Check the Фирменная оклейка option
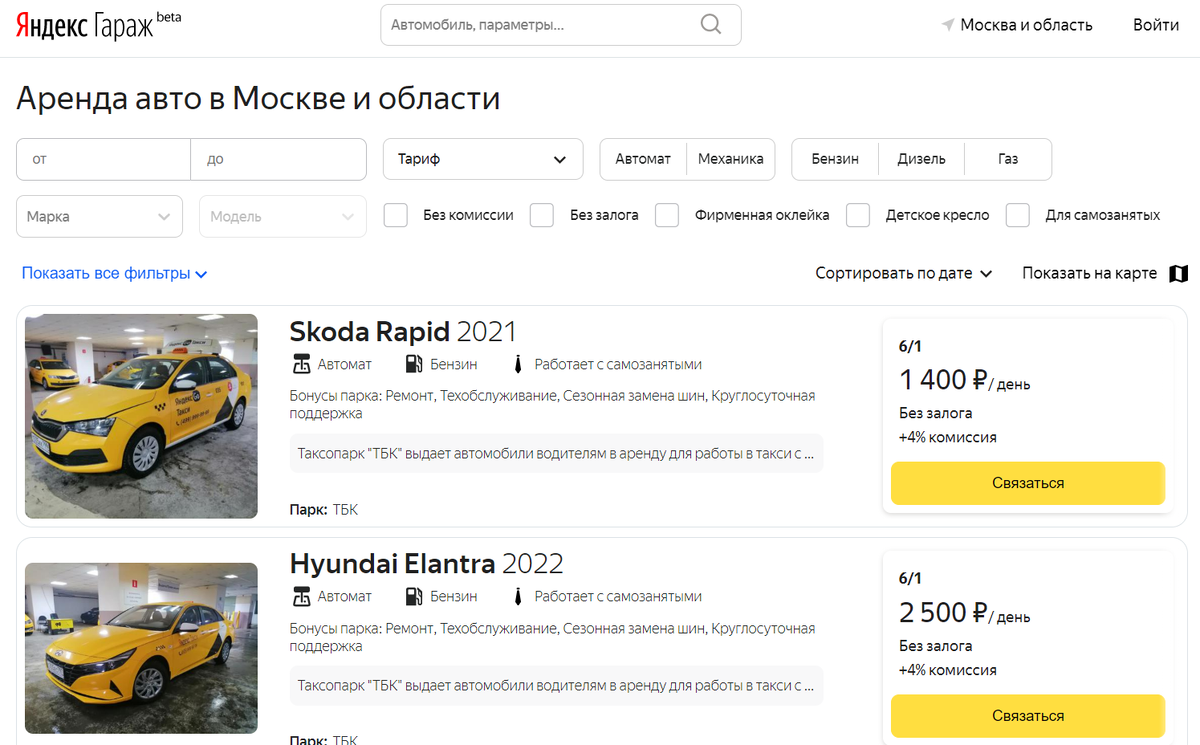The width and height of the screenshot is (1200, 745). pos(667,215)
